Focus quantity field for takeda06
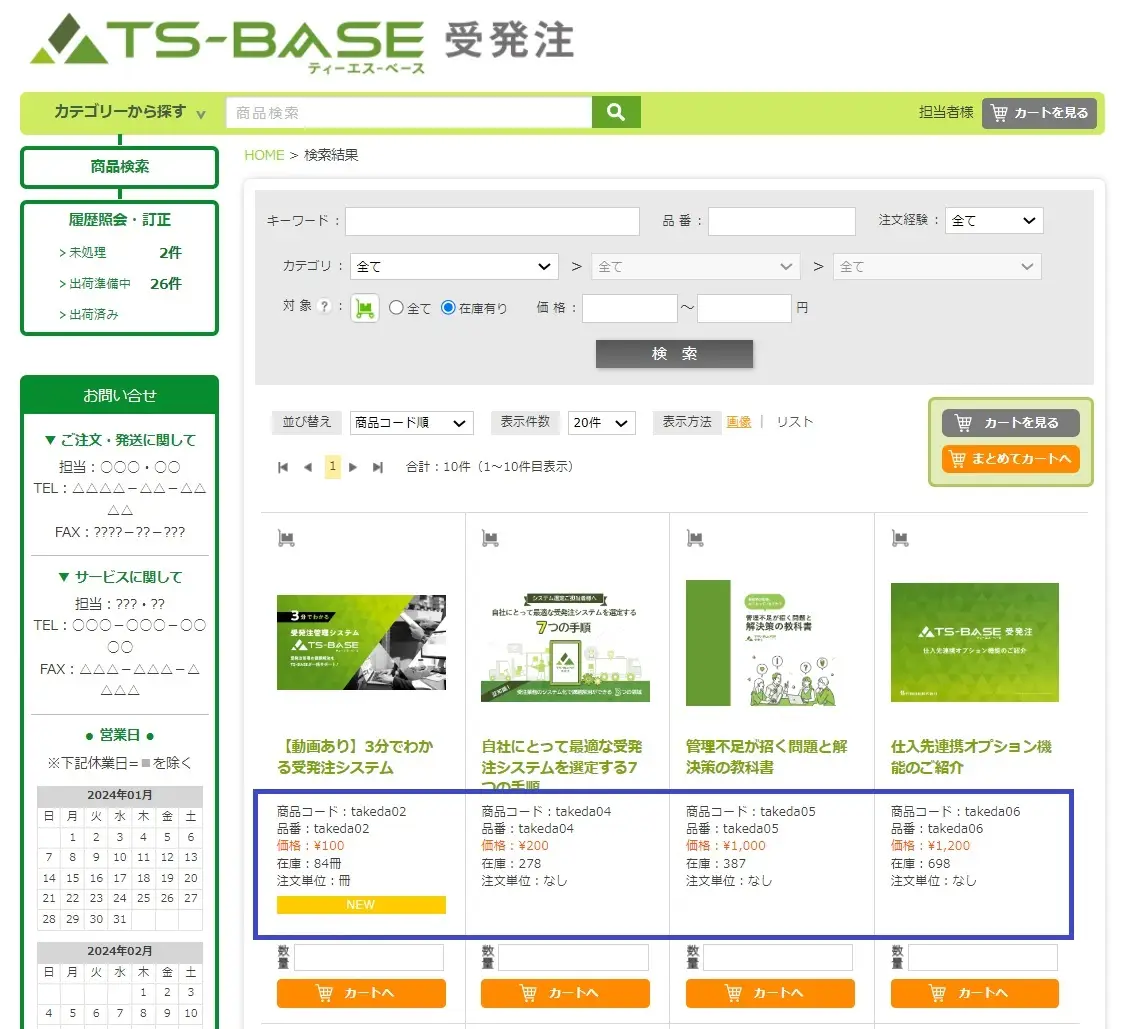This screenshot has width=1126, height=1029. point(982,957)
